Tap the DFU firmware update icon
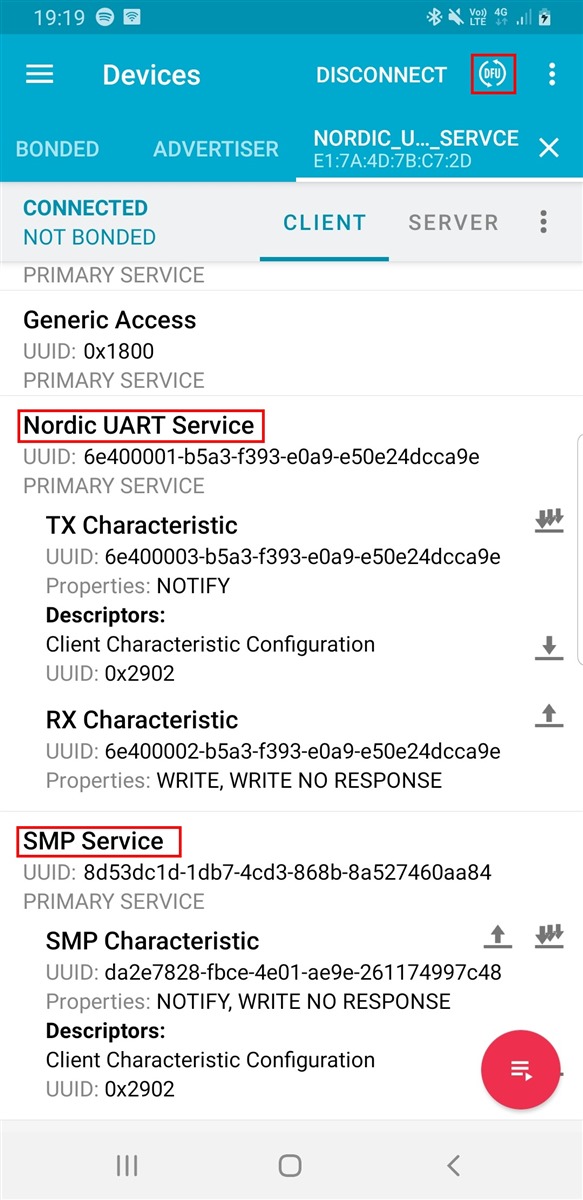 (x=493, y=75)
